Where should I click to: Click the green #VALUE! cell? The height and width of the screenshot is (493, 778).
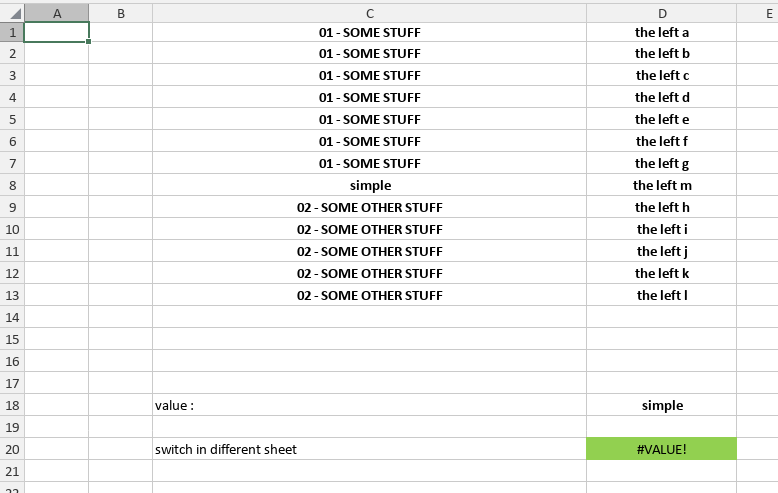point(662,449)
